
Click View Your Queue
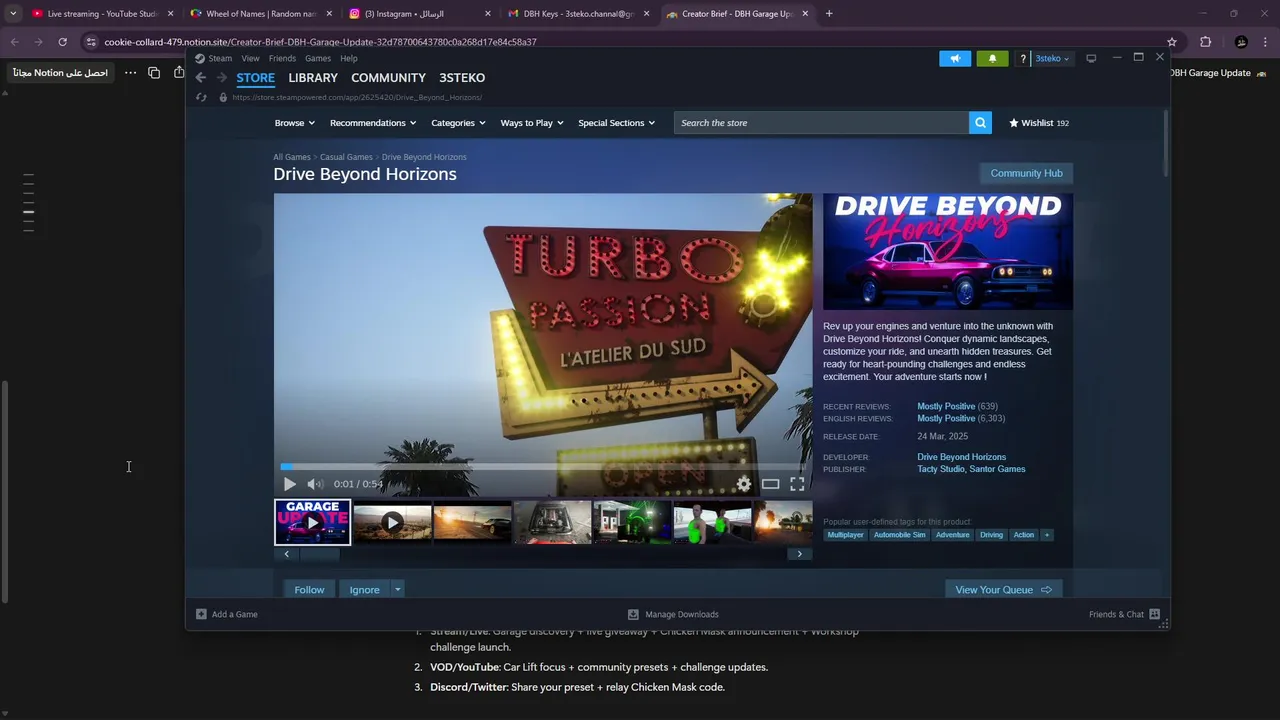point(1003,590)
